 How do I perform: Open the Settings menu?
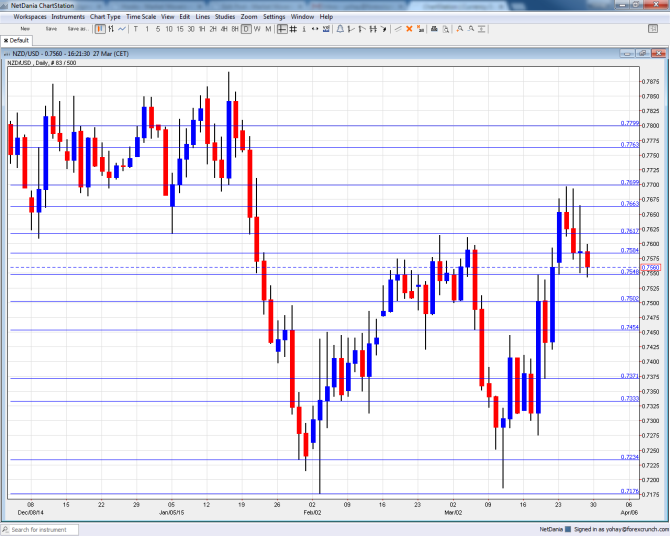click(274, 17)
